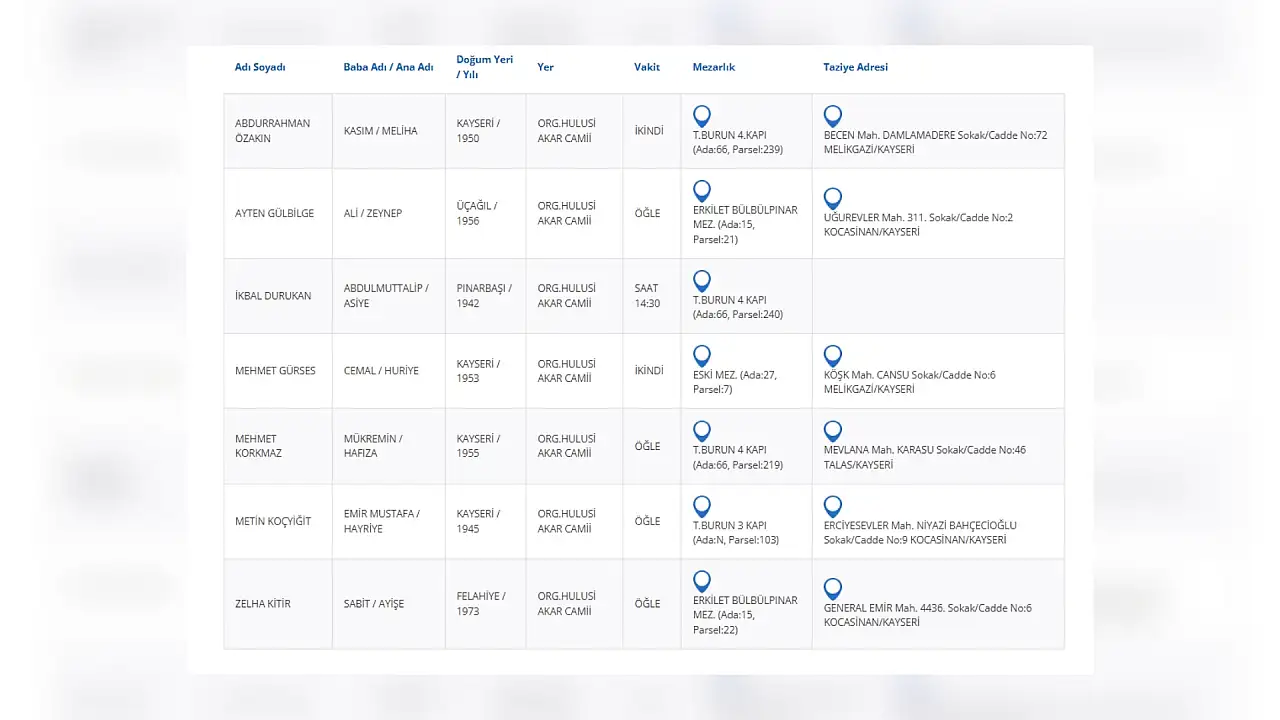Open cemetery location pin for Metin Koçyiğit
Image resolution: width=1280 pixels, height=720 pixels.
click(702, 506)
